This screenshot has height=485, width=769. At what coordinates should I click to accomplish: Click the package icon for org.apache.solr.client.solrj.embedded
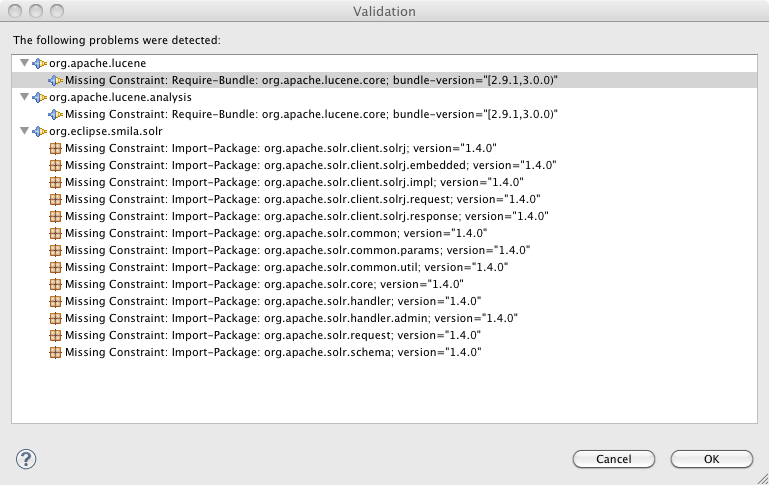56,165
